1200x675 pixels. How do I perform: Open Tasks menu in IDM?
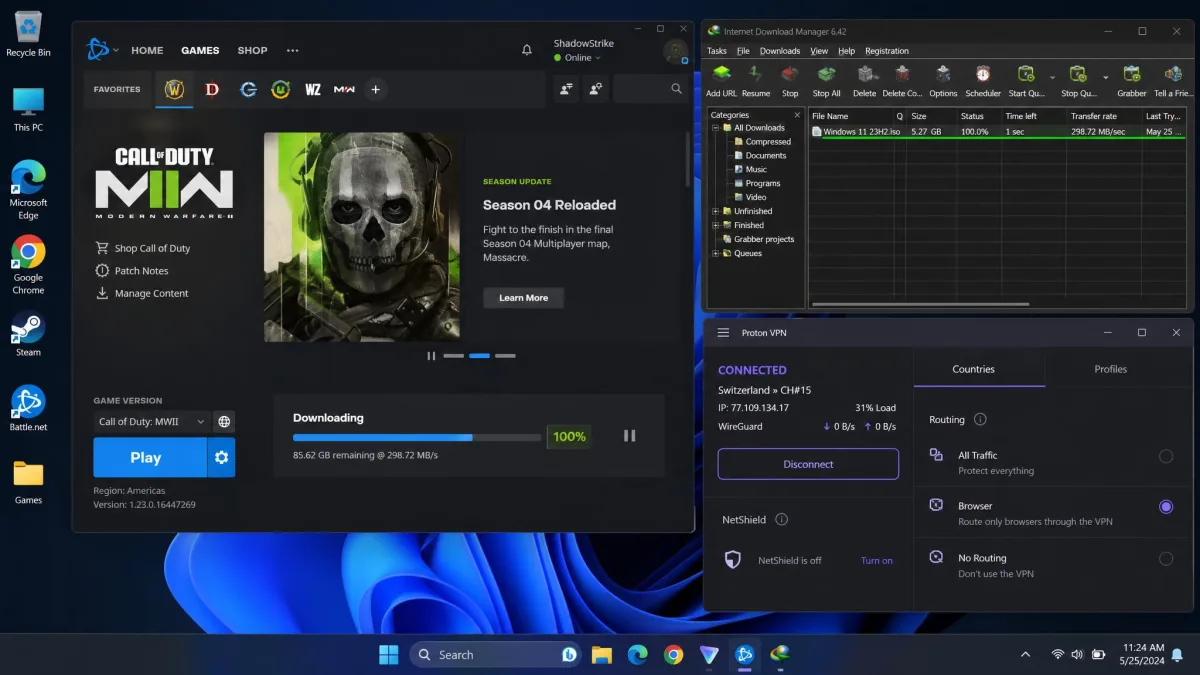(x=717, y=51)
